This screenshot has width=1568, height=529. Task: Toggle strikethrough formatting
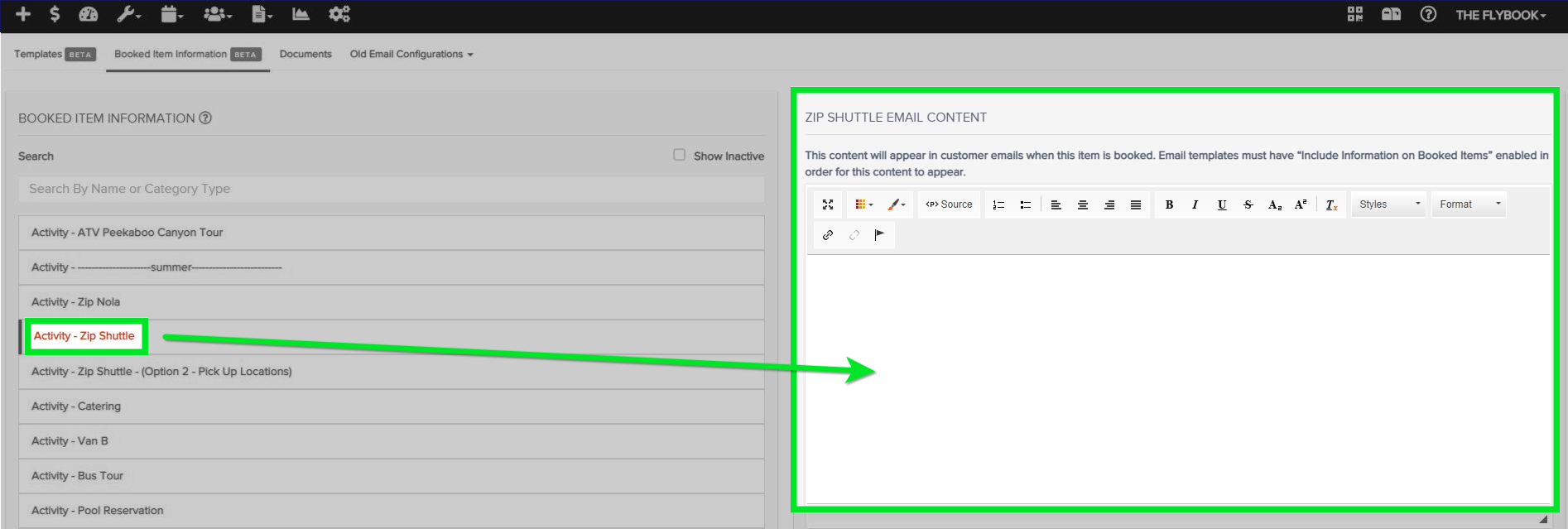[x=1248, y=204]
